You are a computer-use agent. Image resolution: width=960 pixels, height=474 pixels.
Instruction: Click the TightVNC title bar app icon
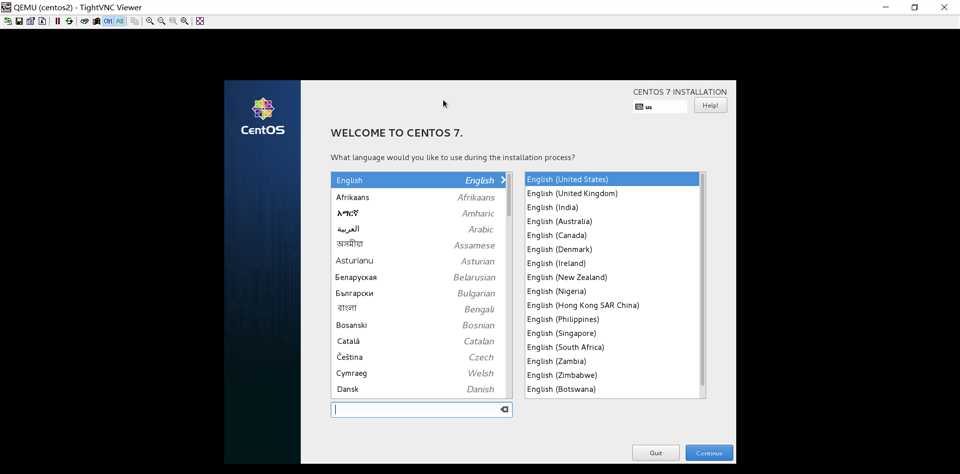click(x=6, y=7)
